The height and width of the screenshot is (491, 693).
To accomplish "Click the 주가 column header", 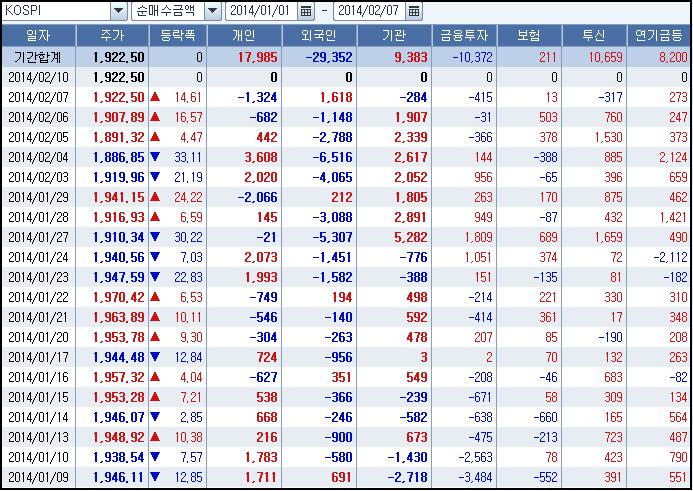I will (112, 36).
